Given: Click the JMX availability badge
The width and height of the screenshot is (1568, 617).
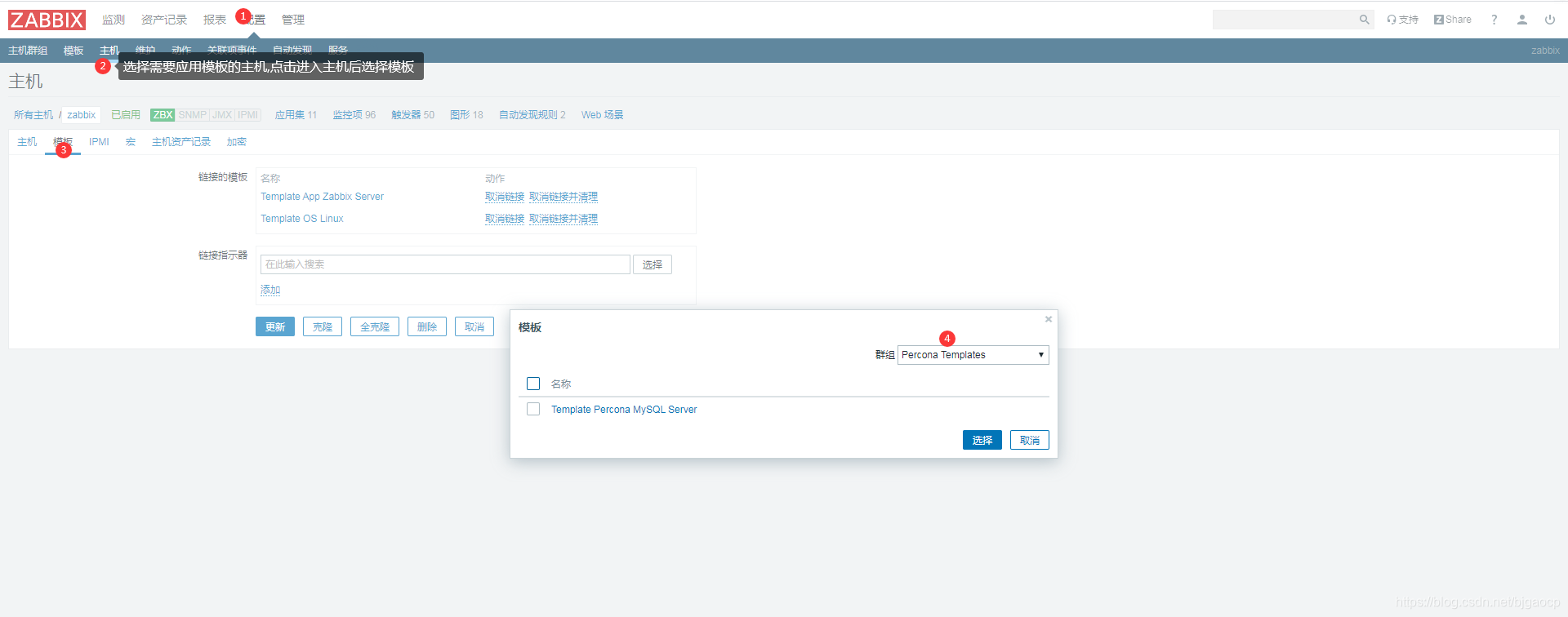Looking at the screenshot, I should pyautogui.click(x=222, y=115).
